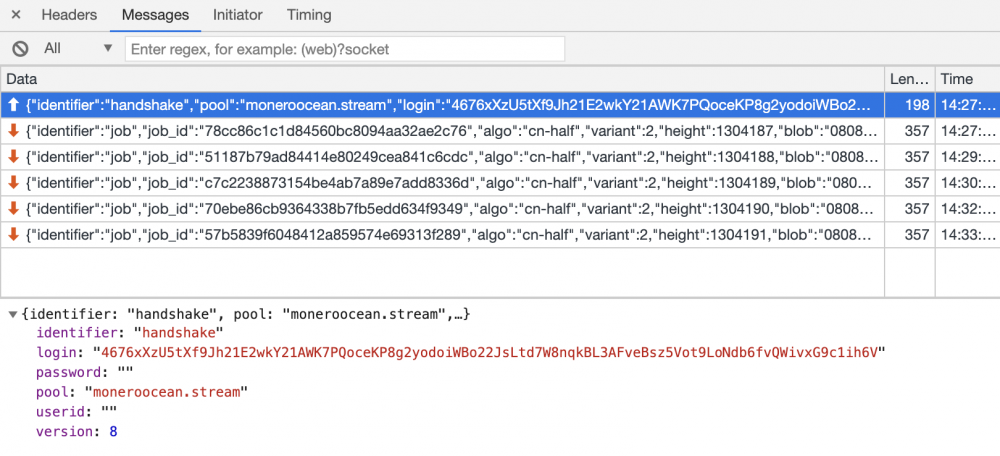The height and width of the screenshot is (456, 1000).
Task: Click the regex filter input field
Action: (x=344, y=48)
